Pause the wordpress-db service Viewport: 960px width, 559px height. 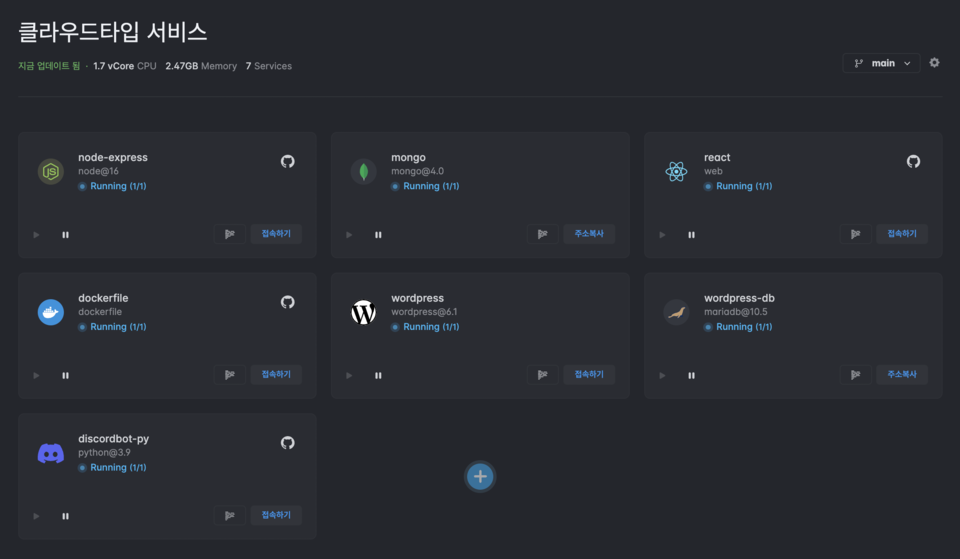[691, 376]
